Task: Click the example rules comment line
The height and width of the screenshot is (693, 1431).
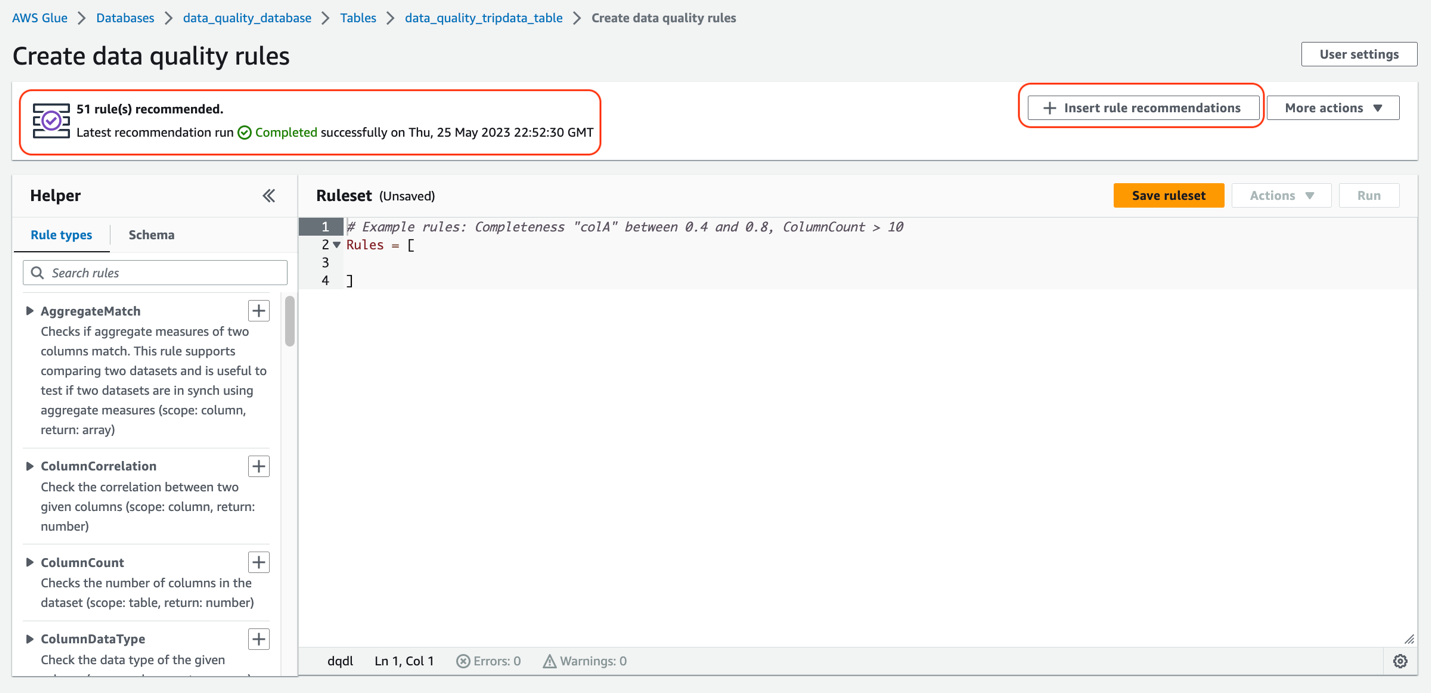Action: (625, 227)
